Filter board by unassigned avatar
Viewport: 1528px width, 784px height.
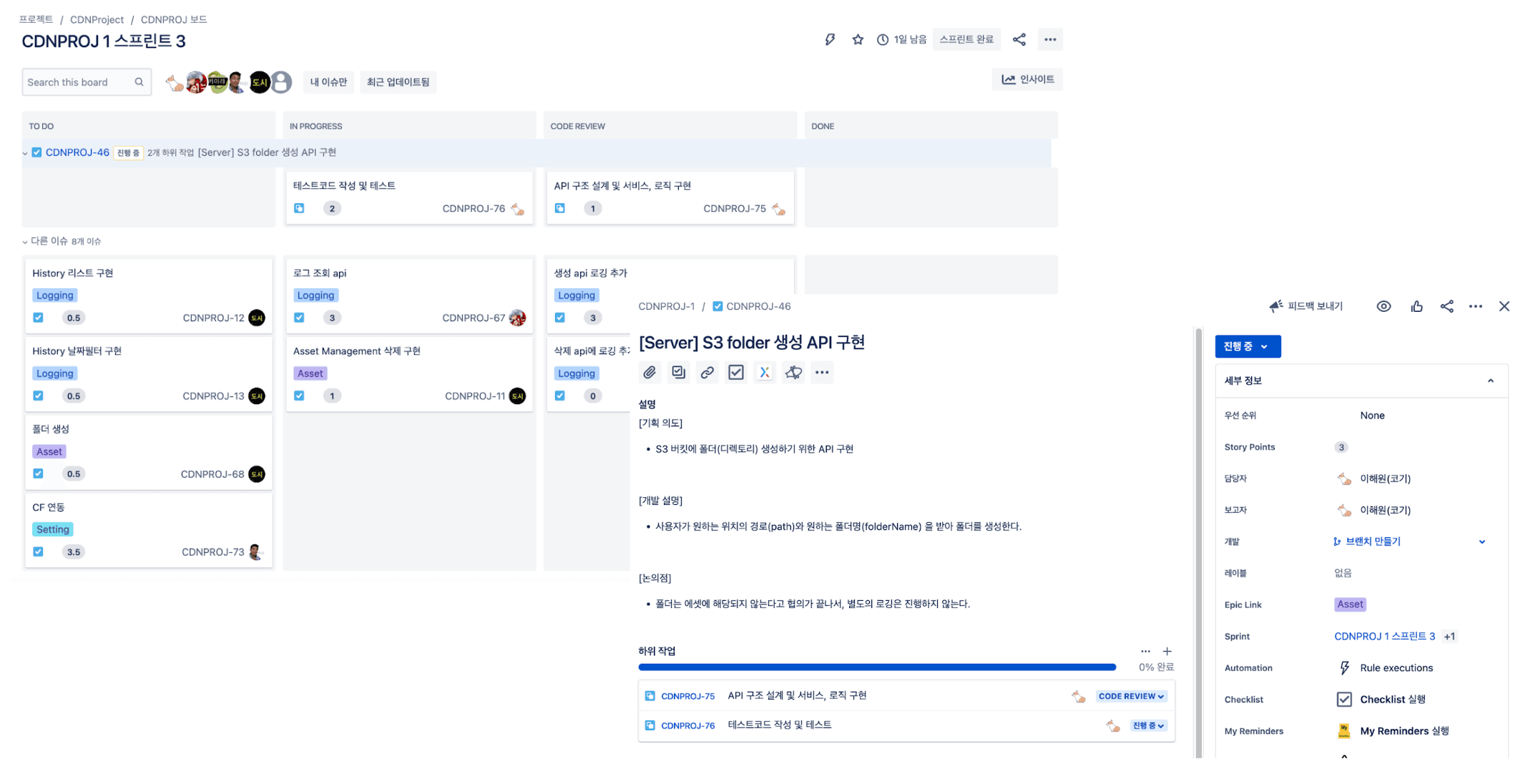[282, 82]
